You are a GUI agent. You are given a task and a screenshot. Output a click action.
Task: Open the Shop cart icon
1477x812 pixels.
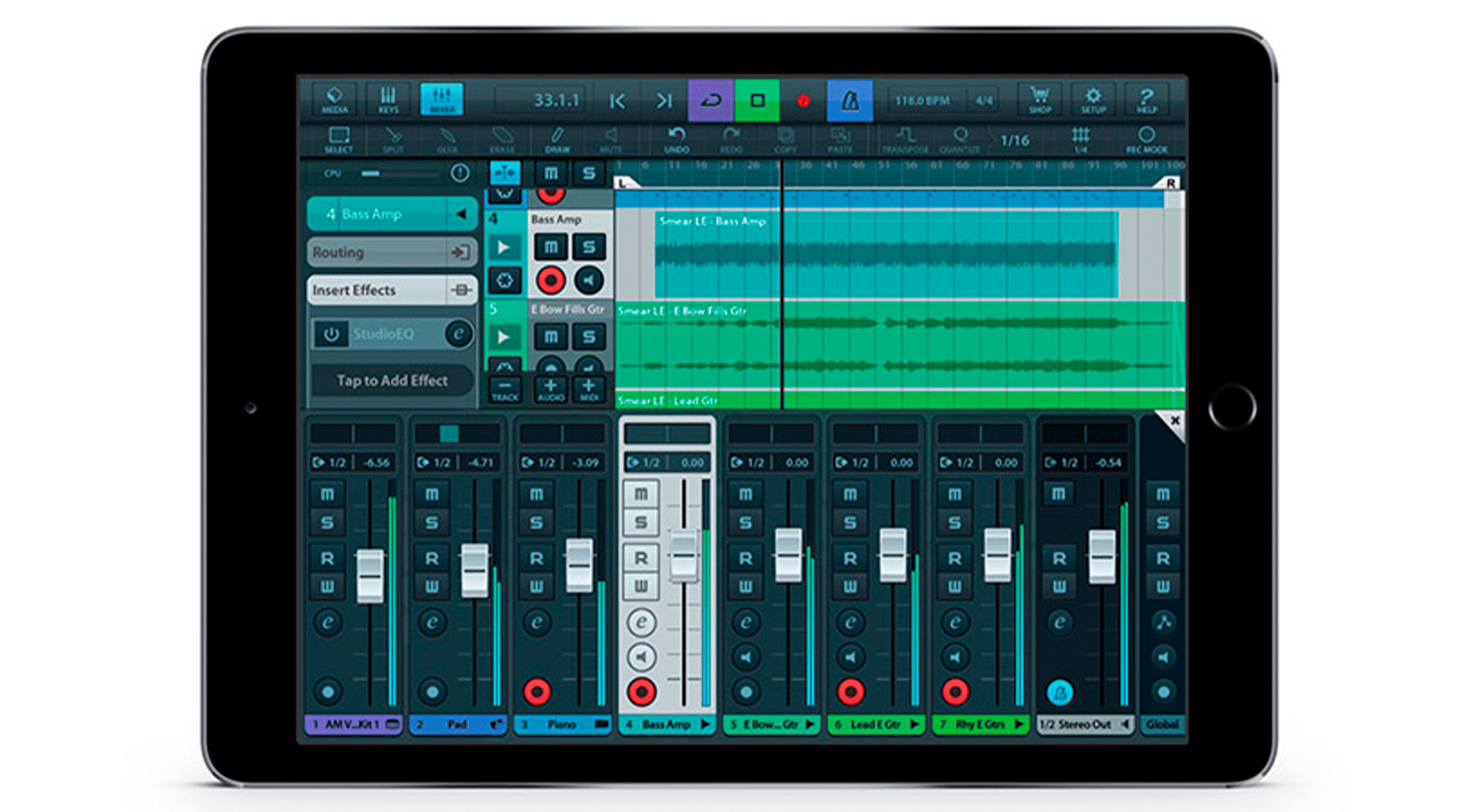(1039, 100)
